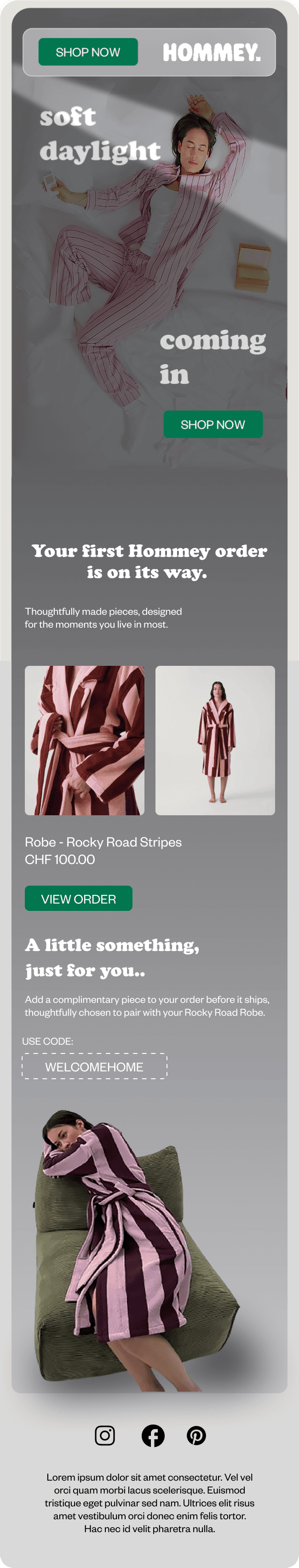Select the WELCOMEHOME dashed coupon code box
This screenshot has height=1568, width=299.
point(94,1066)
